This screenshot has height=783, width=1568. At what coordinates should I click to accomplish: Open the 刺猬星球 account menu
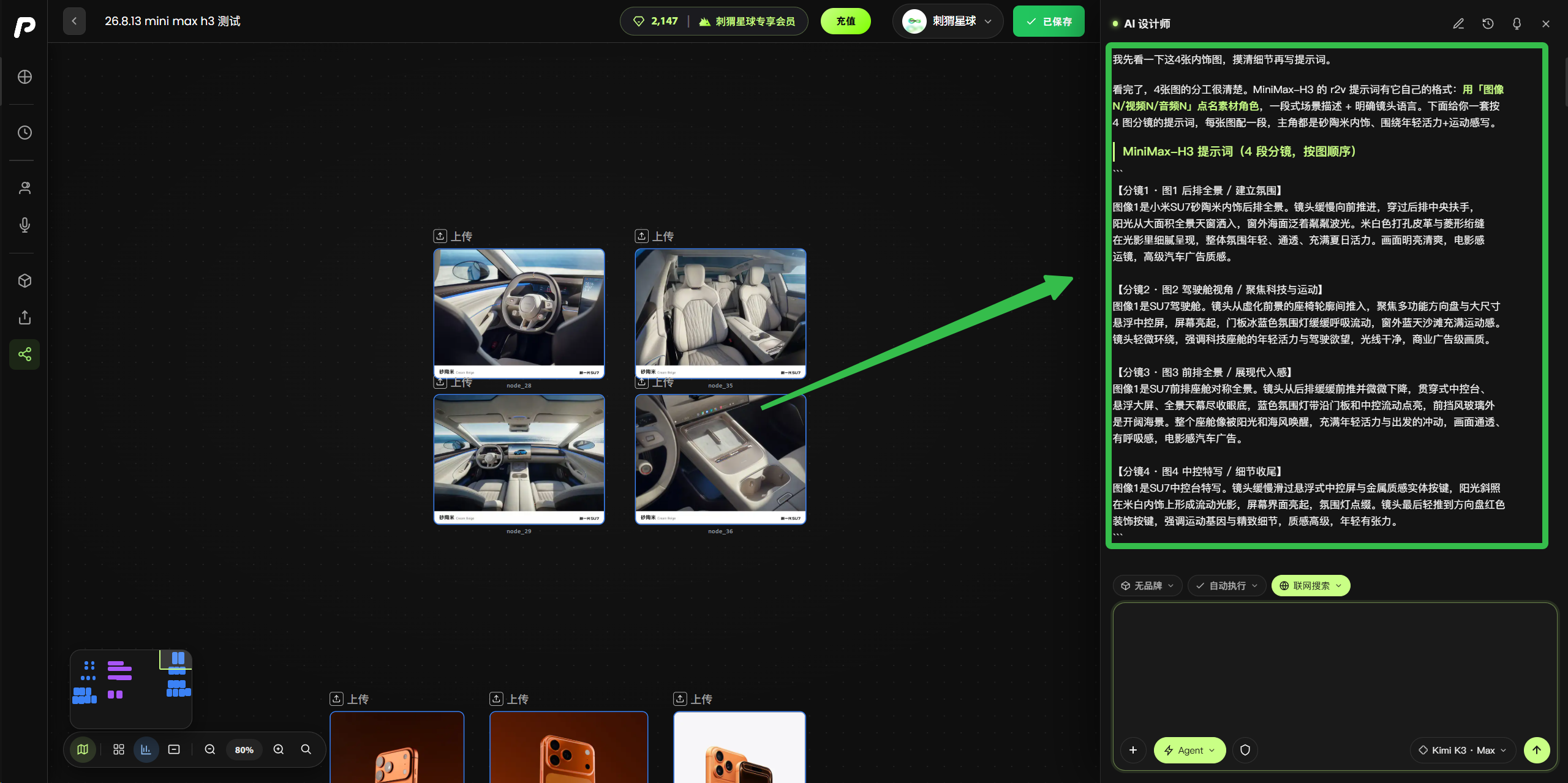pyautogui.click(x=948, y=21)
